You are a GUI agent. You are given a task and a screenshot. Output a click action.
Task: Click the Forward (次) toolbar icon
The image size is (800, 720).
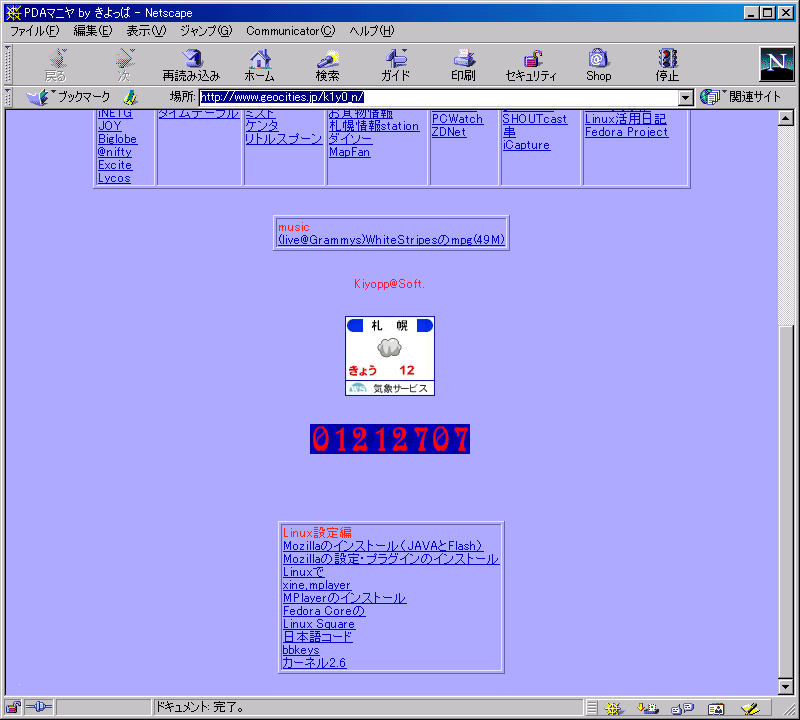pyautogui.click(x=124, y=65)
